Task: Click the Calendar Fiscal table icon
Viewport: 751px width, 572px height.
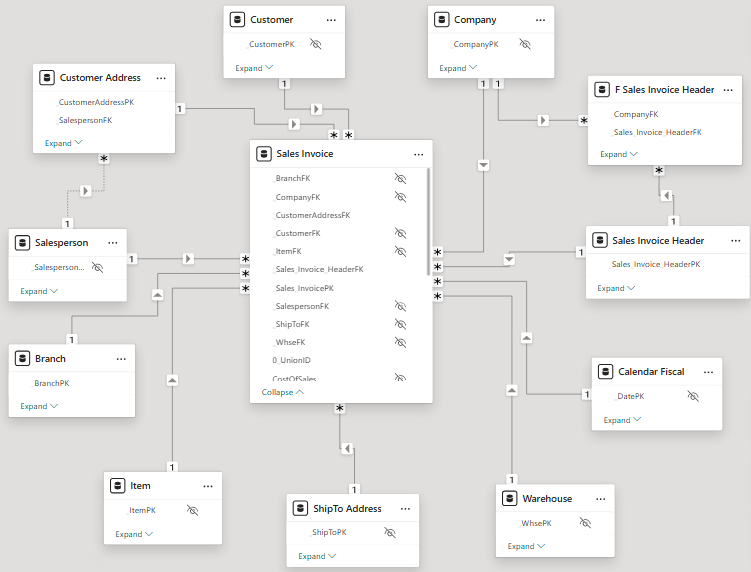Action: point(606,372)
